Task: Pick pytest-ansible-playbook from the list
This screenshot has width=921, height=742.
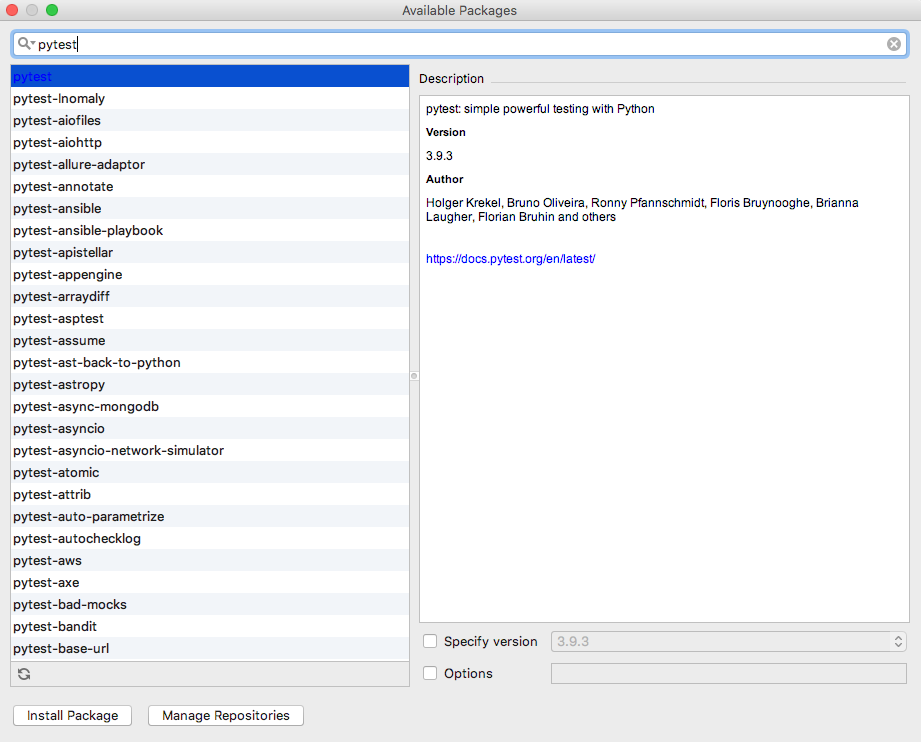Action: 210,231
